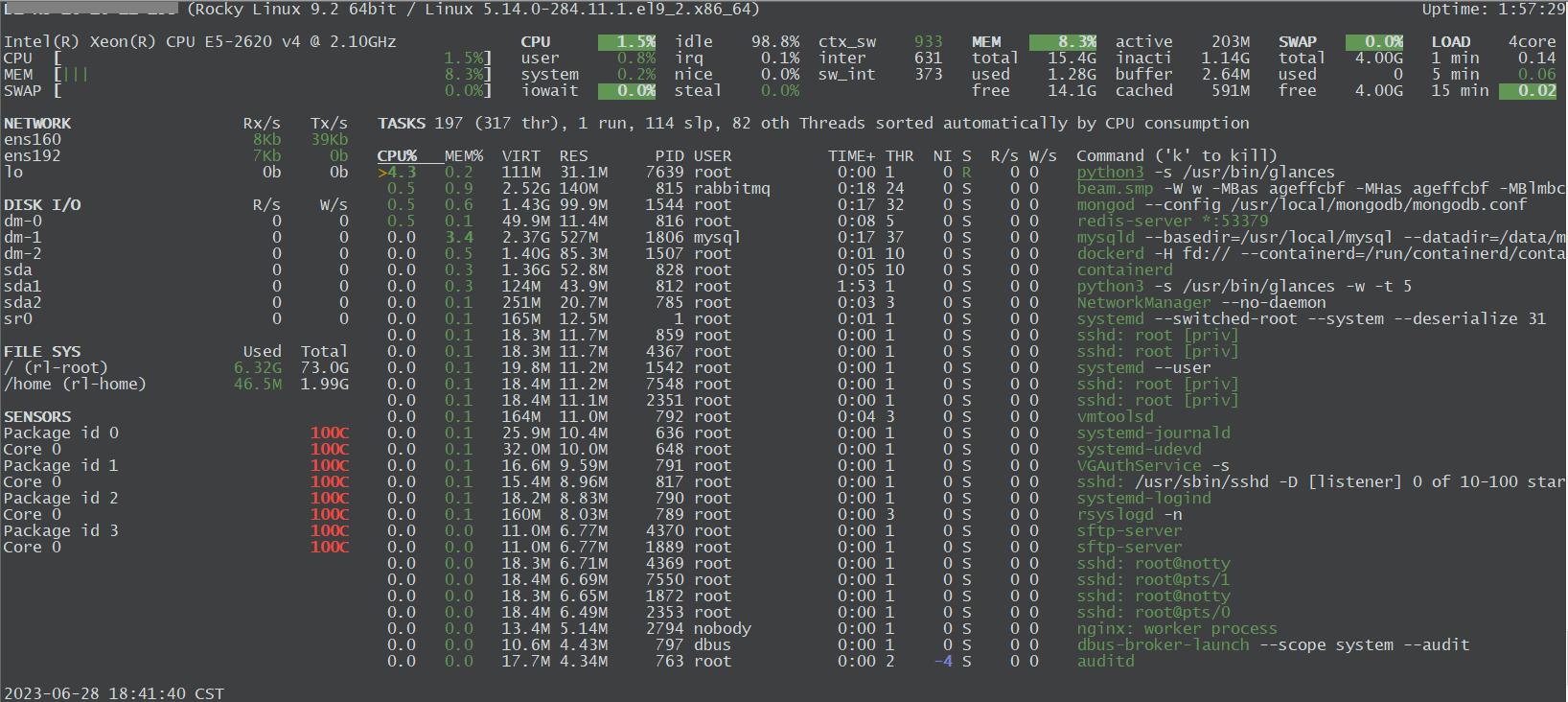The image size is (1568, 702).
Task: Select PID 1806 of the mysql user
Action: coord(665,237)
